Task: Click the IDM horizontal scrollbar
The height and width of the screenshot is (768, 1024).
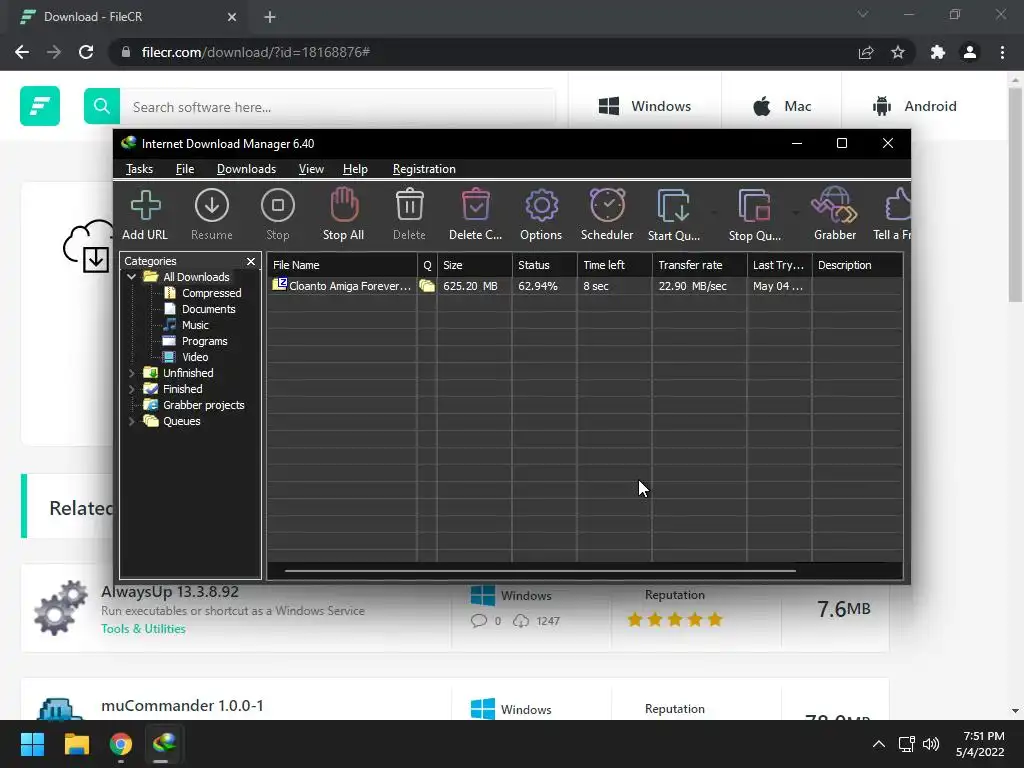Action: pos(540,571)
